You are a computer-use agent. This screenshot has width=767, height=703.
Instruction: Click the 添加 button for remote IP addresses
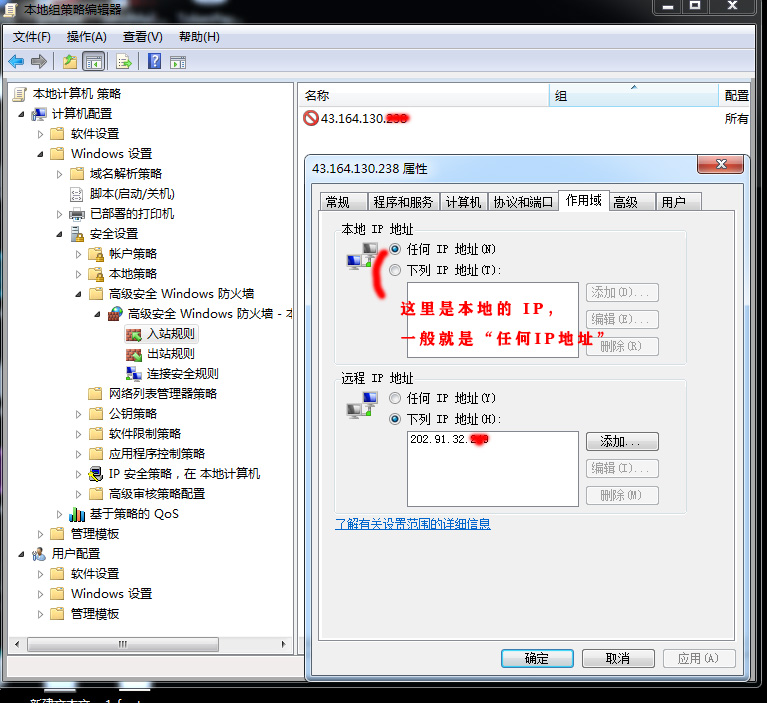click(621, 441)
